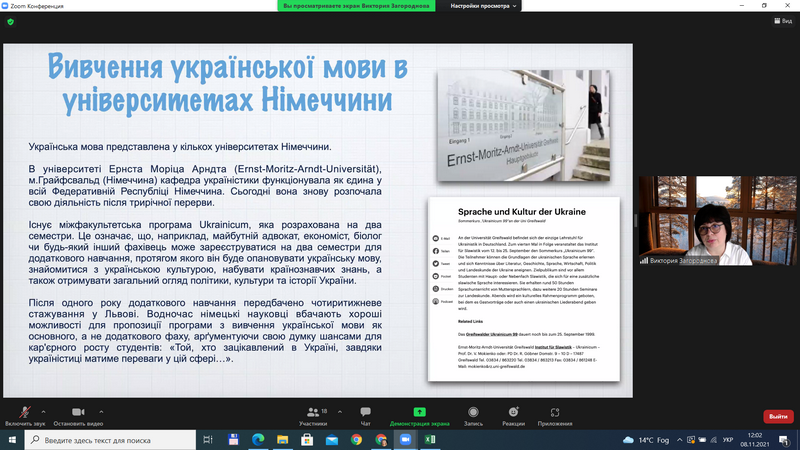Click the Ernst-Moritz-Arndt university photo on slide
The image size is (800, 450).
click(523, 126)
